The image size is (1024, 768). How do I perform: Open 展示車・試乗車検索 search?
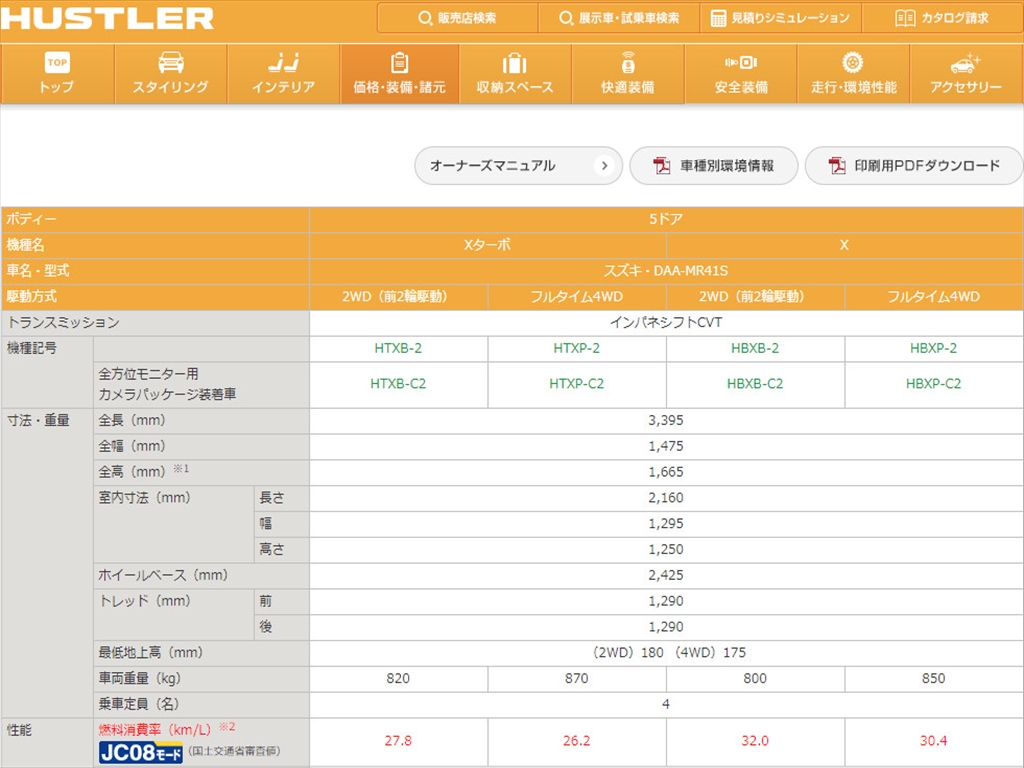tap(619, 18)
